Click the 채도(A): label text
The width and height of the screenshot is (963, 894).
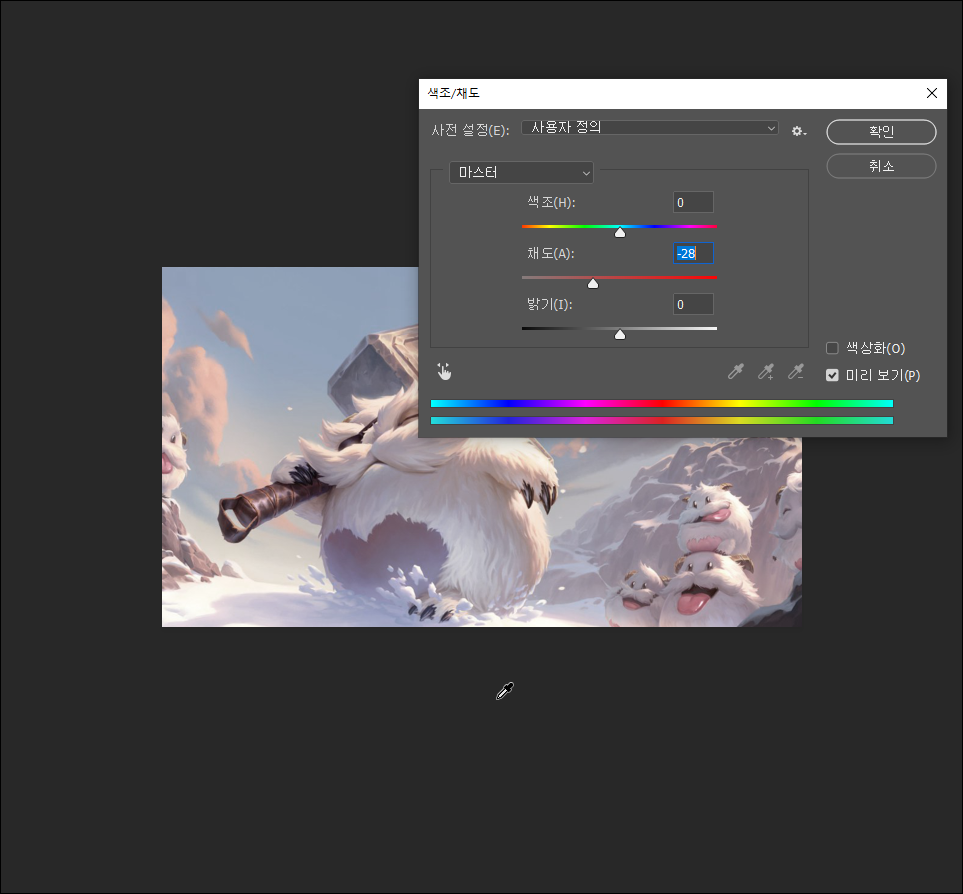(x=550, y=253)
